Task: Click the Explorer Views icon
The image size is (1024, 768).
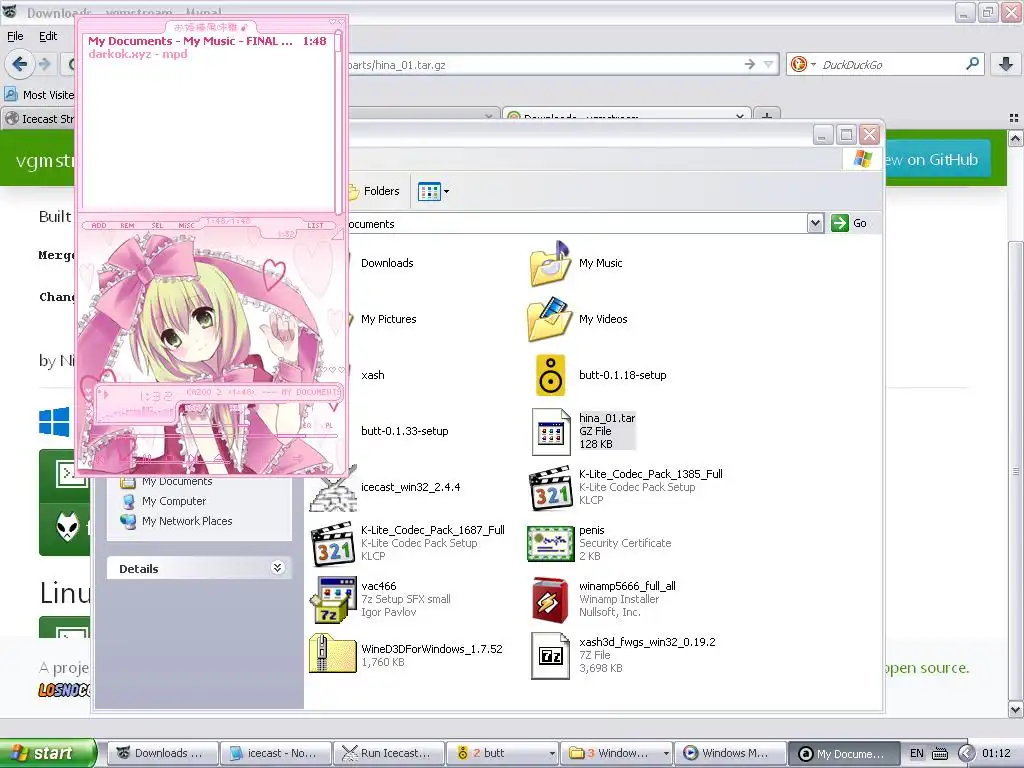Action: 429,192
